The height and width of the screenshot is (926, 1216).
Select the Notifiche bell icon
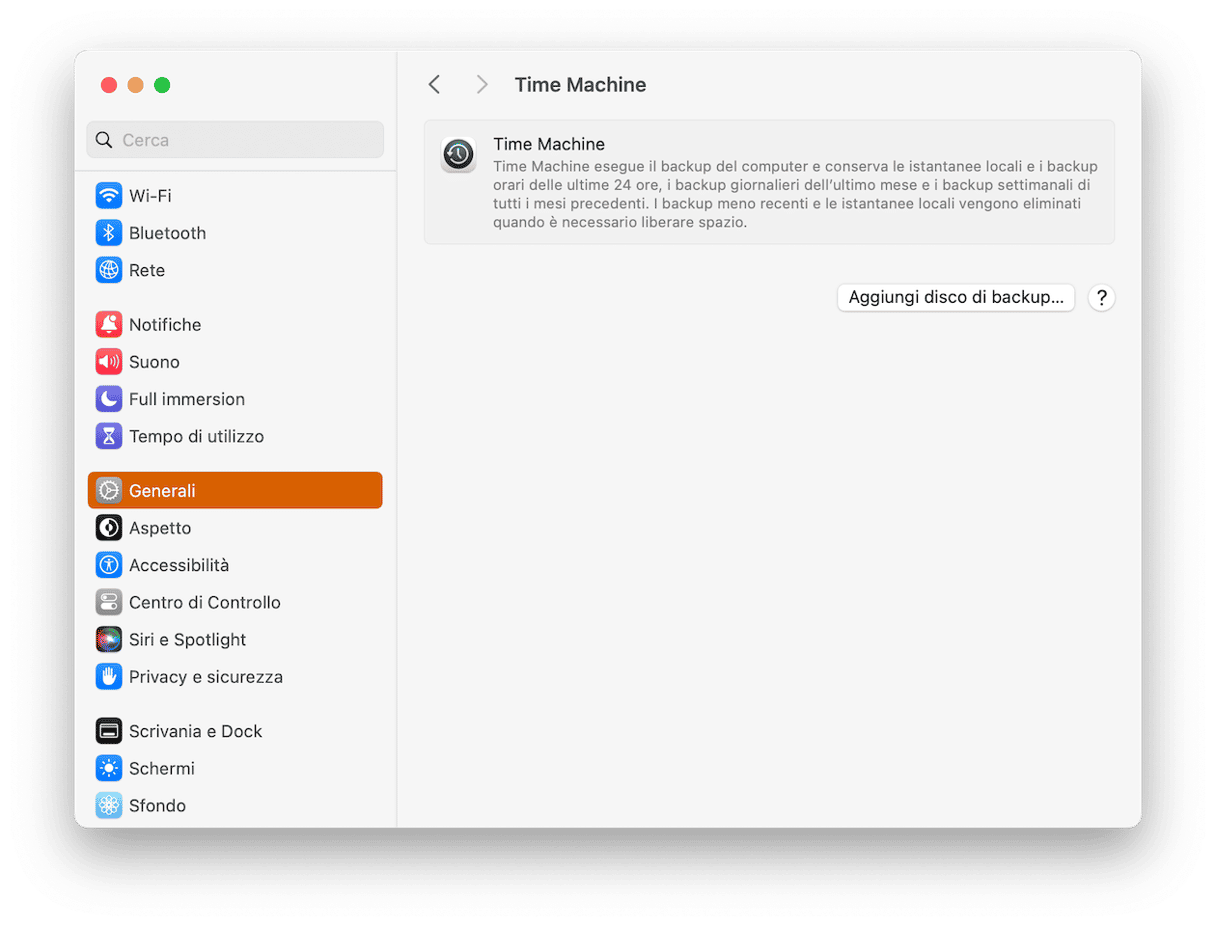tap(109, 325)
